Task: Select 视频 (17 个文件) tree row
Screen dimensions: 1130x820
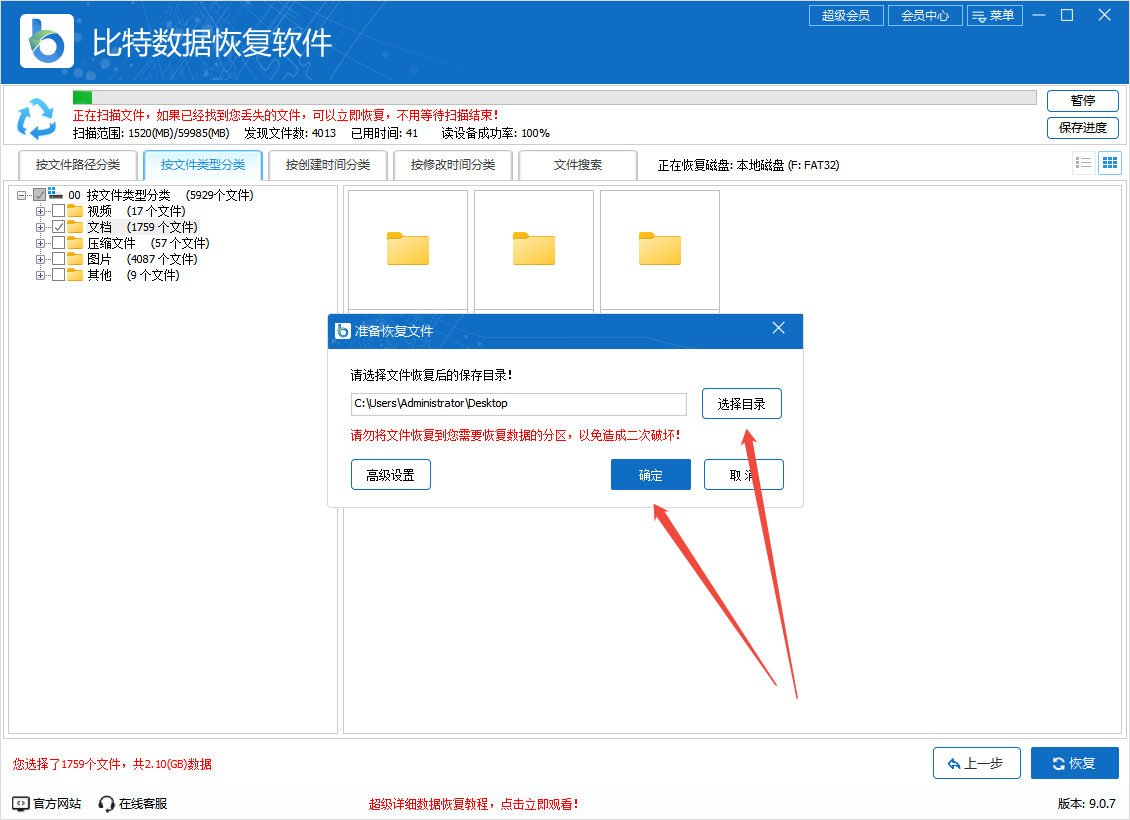Action: [136, 211]
